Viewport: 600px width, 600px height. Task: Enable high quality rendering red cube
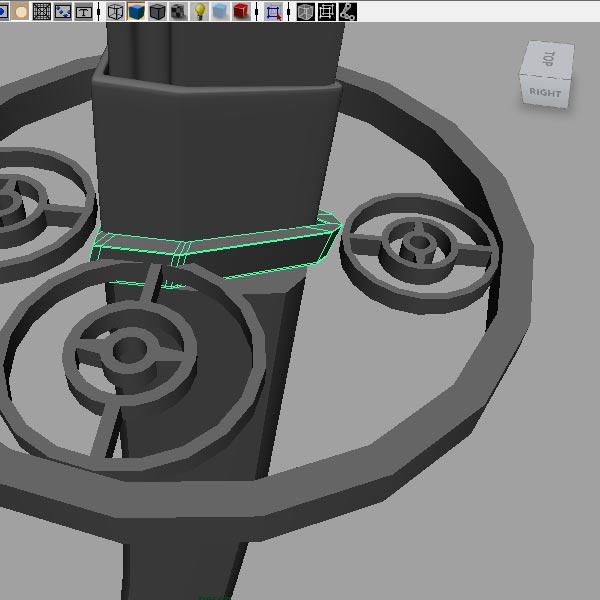pos(241,11)
